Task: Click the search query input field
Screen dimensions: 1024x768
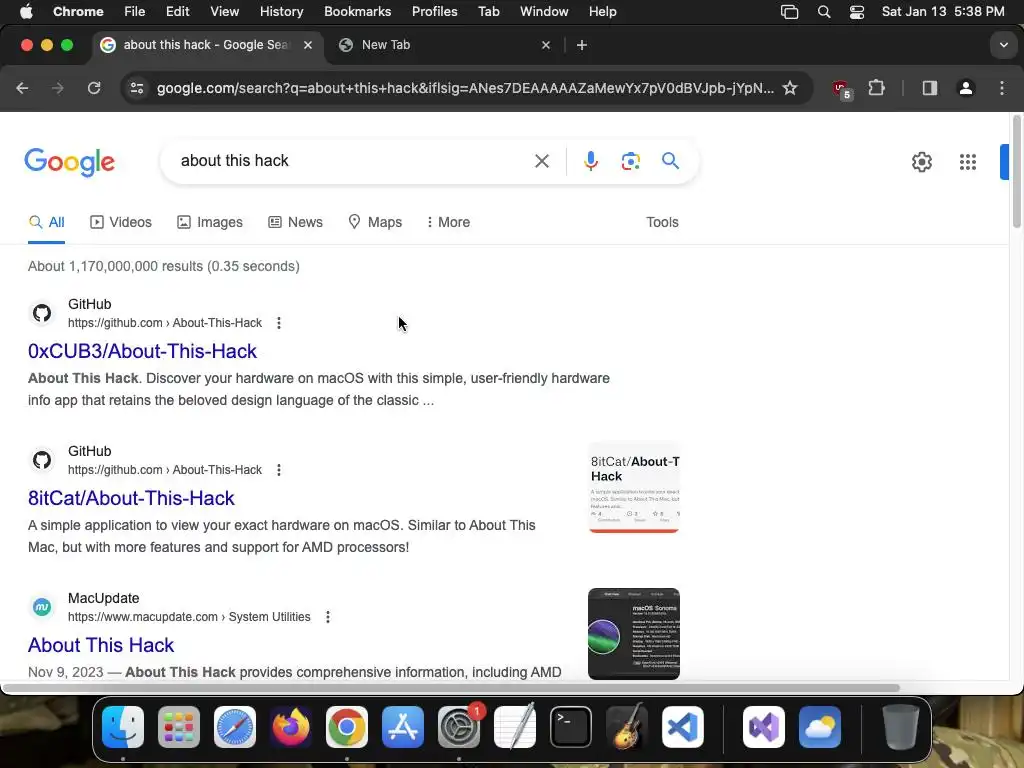Action: (x=353, y=161)
